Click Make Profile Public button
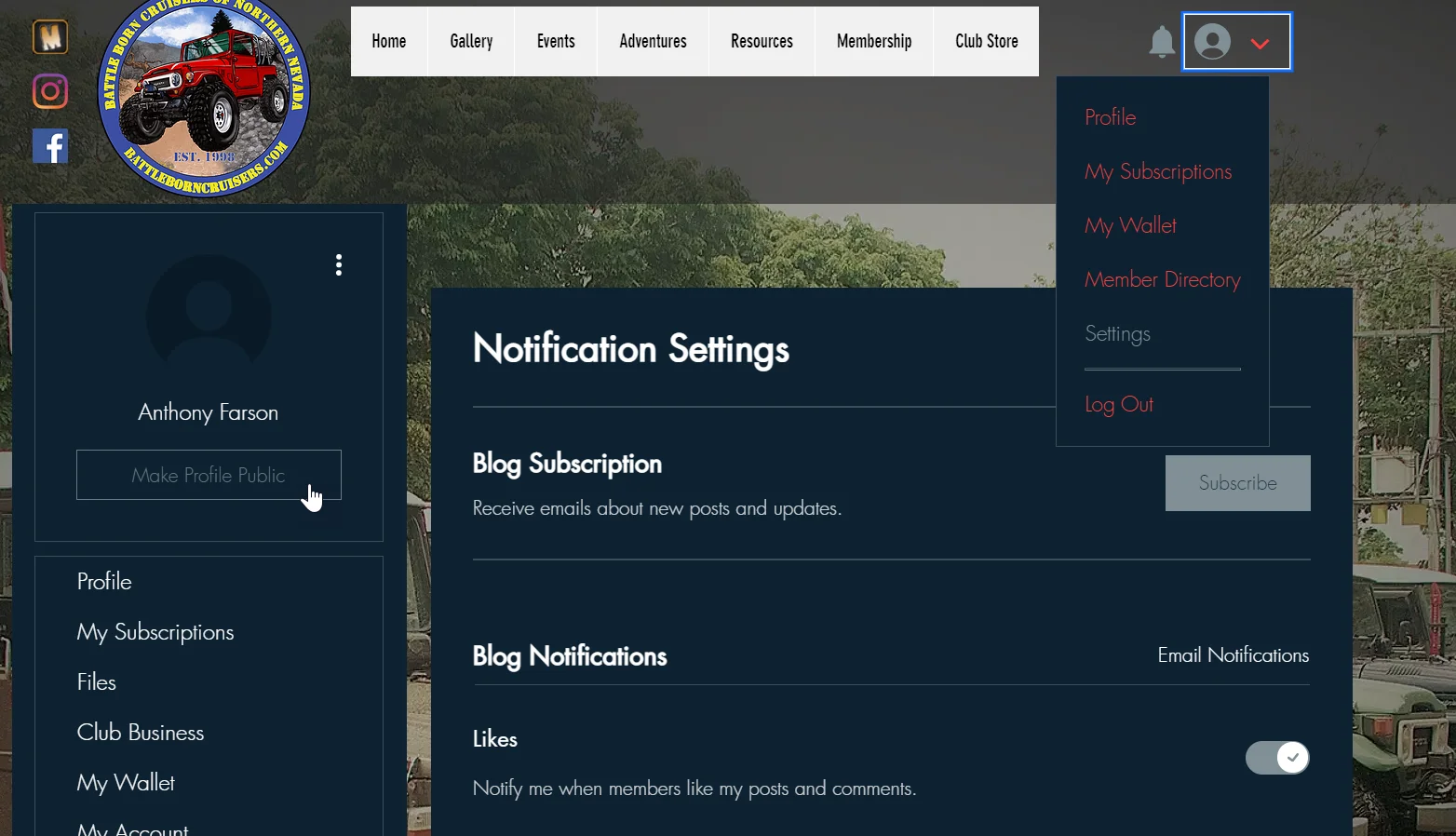The image size is (1456, 836). [209, 475]
